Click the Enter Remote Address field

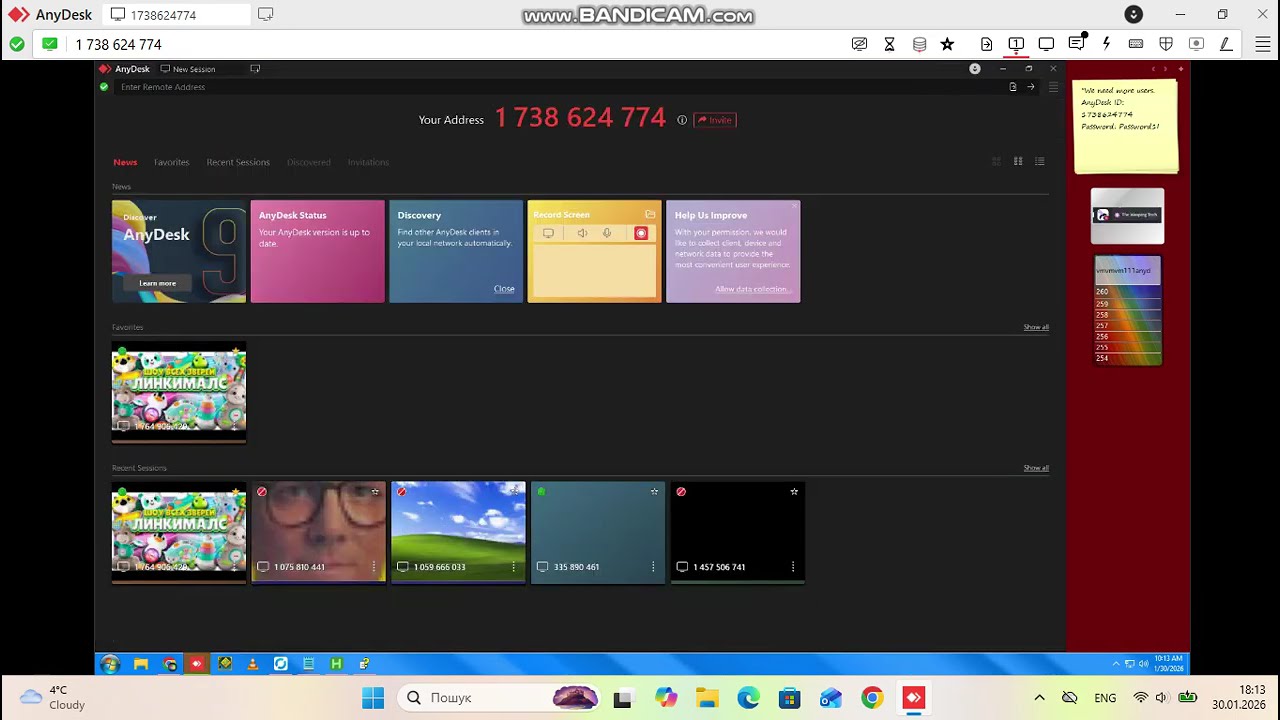[560, 87]
